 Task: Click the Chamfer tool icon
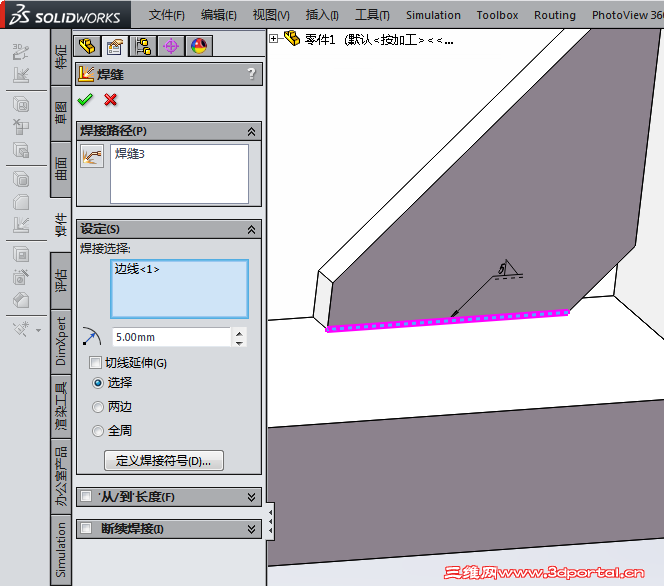(21, 300)
